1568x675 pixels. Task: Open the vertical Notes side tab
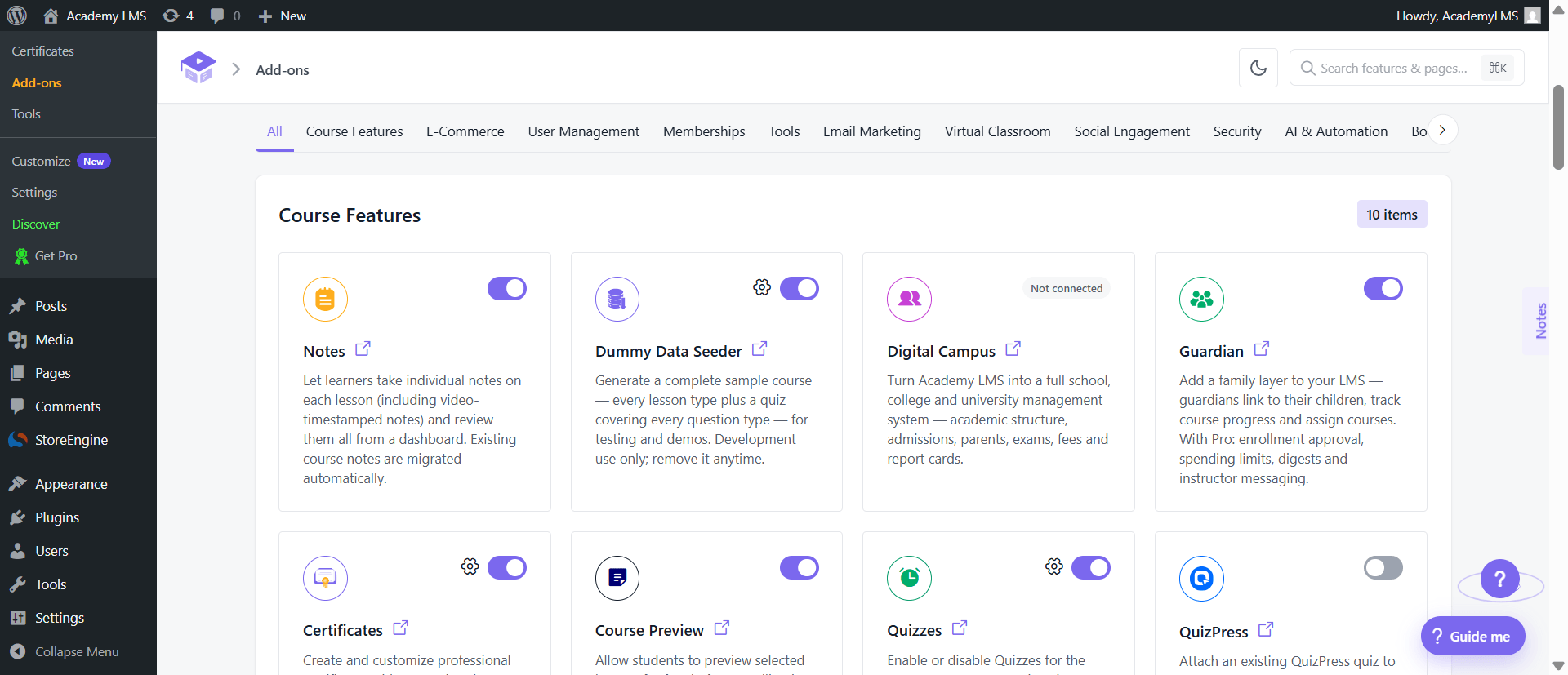(1536, 321)
